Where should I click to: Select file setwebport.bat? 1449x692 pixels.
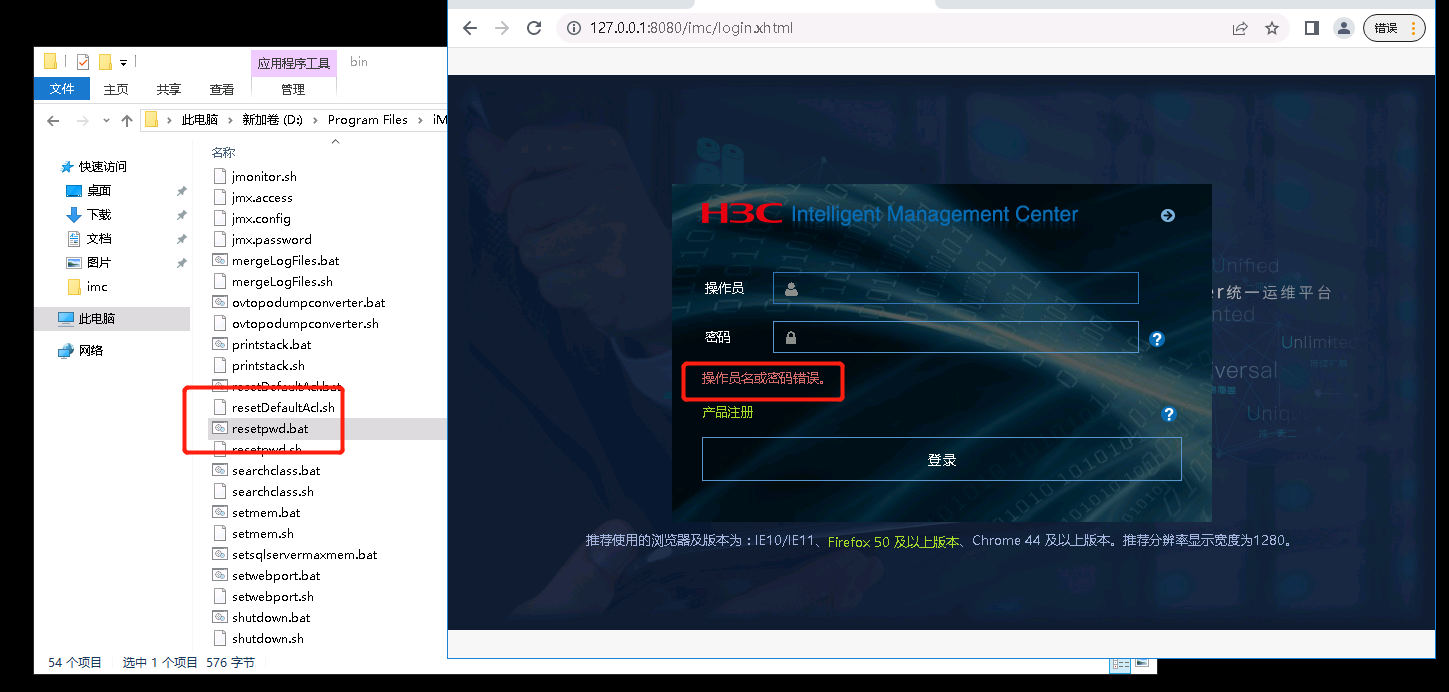coord(276,576)
